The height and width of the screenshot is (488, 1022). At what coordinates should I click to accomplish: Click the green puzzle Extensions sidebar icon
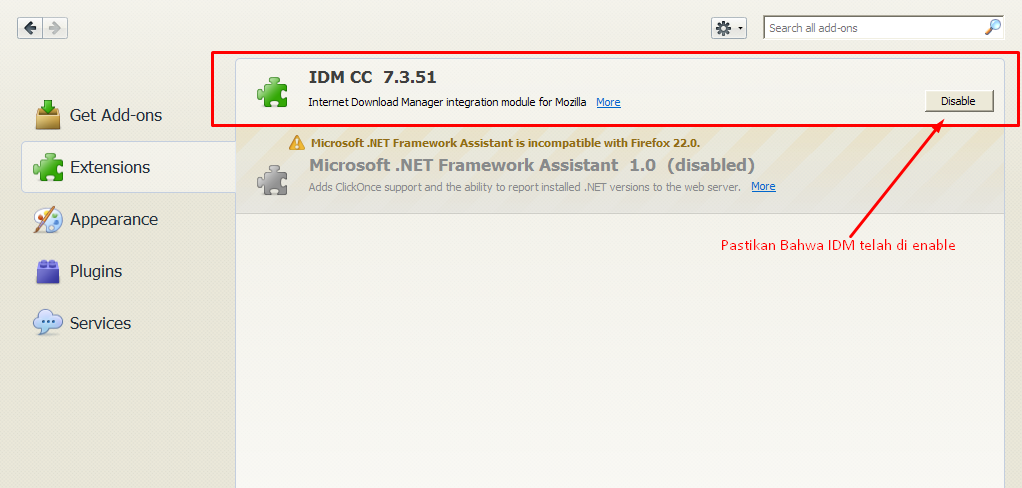point(48,167)
